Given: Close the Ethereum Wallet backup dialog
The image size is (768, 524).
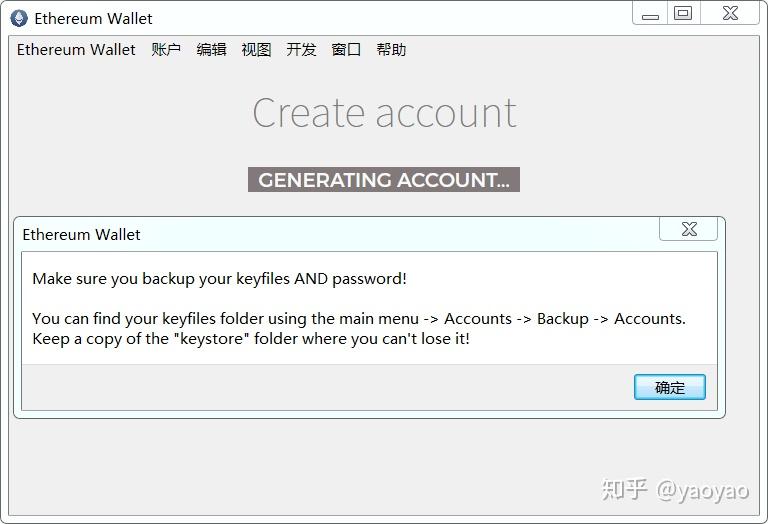Looking at the screenshot, I should 689,229.
